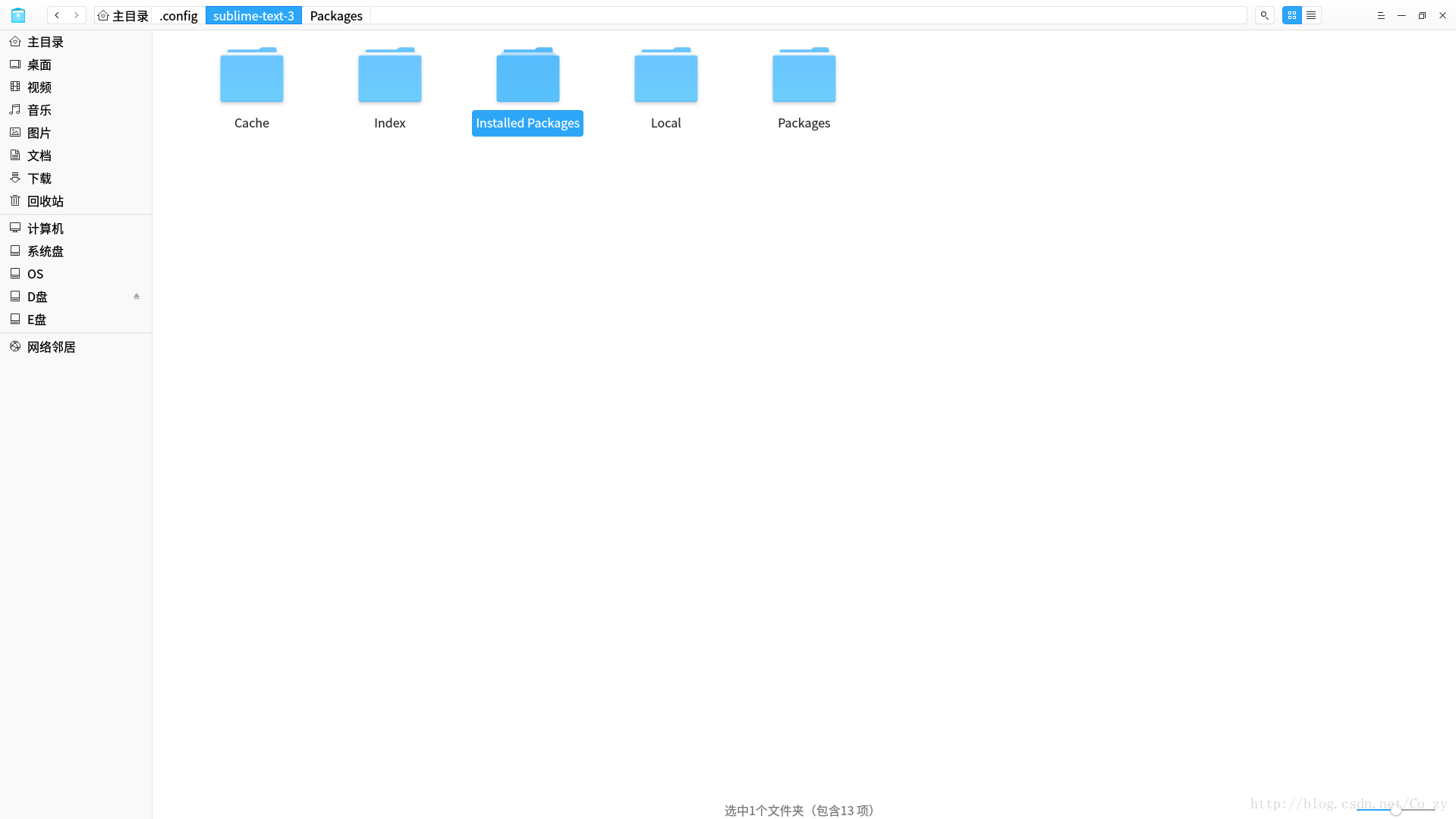1456x819 pixels.
Task: Open 桌面 in sidebar
Action: click(x=76, y=65)
